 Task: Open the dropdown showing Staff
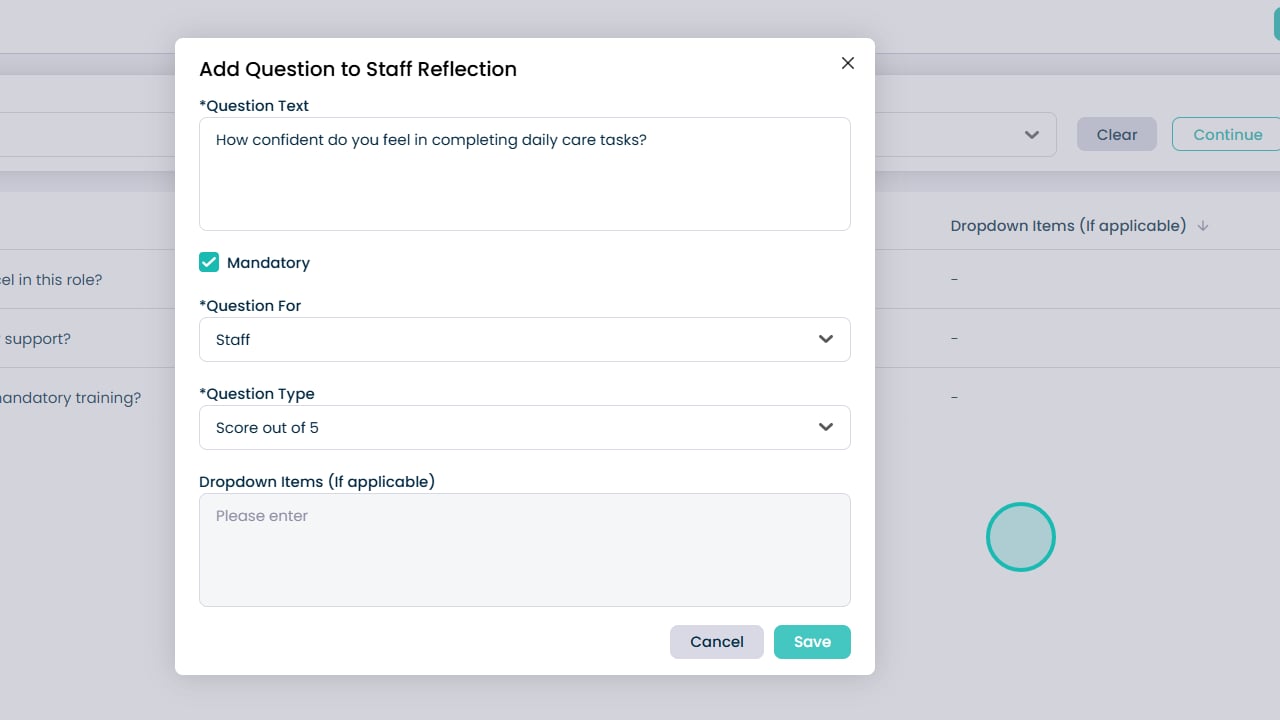click(x=524, y=339)
